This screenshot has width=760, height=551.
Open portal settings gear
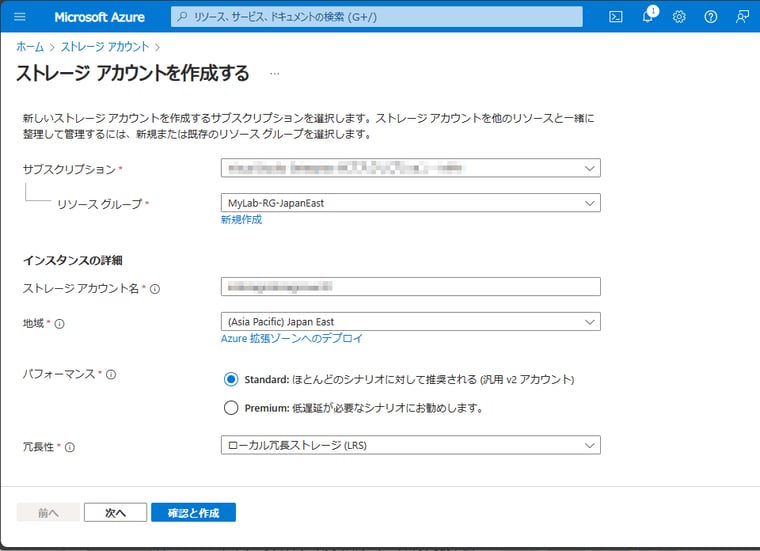coord(679,17)
